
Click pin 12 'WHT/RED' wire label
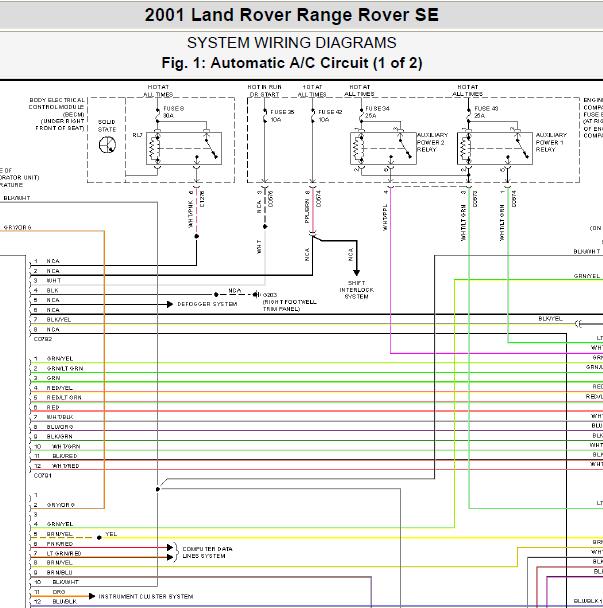click(66, 466)
